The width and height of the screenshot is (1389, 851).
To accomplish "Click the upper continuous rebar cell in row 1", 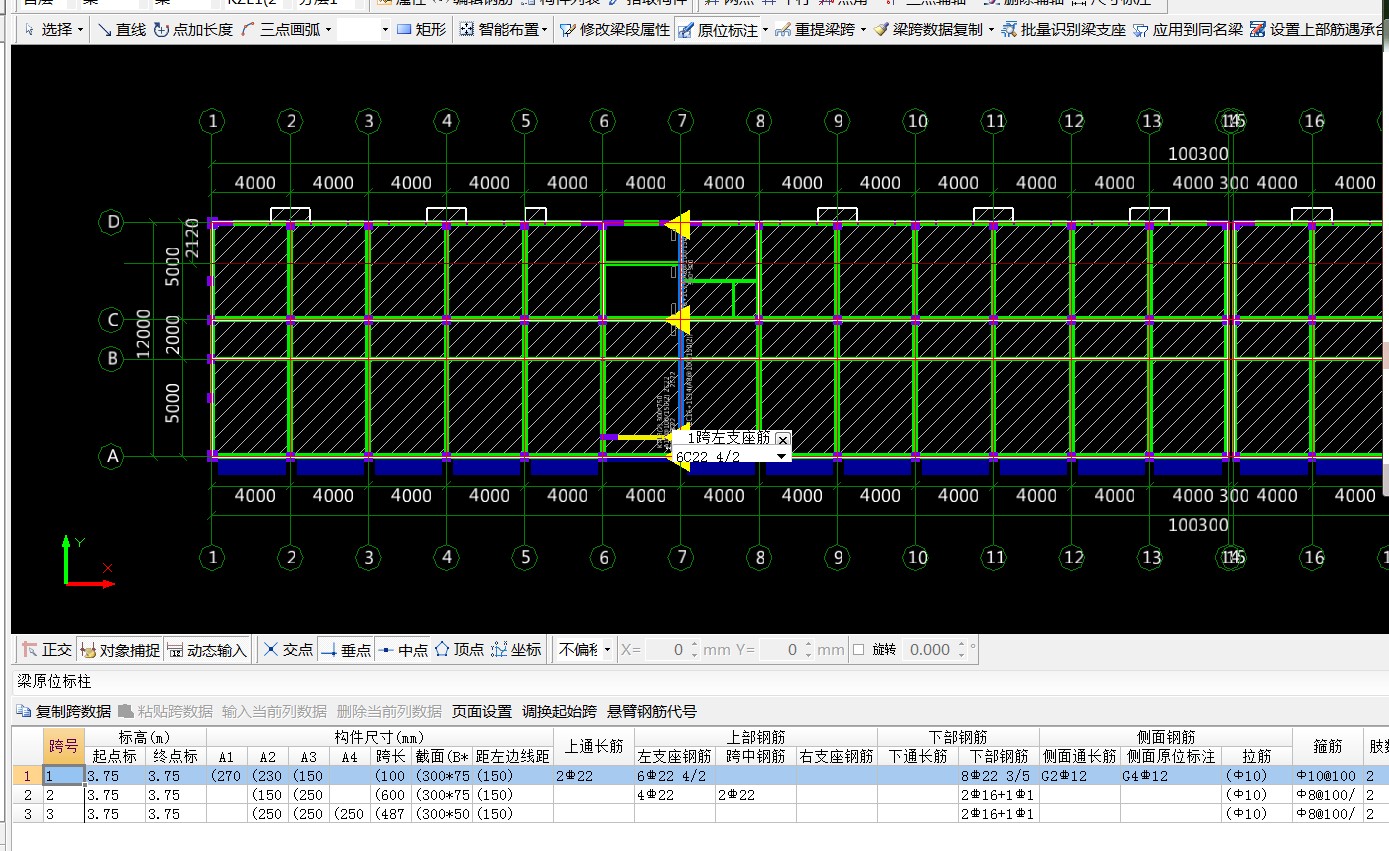I will click(x=594, y=776).
